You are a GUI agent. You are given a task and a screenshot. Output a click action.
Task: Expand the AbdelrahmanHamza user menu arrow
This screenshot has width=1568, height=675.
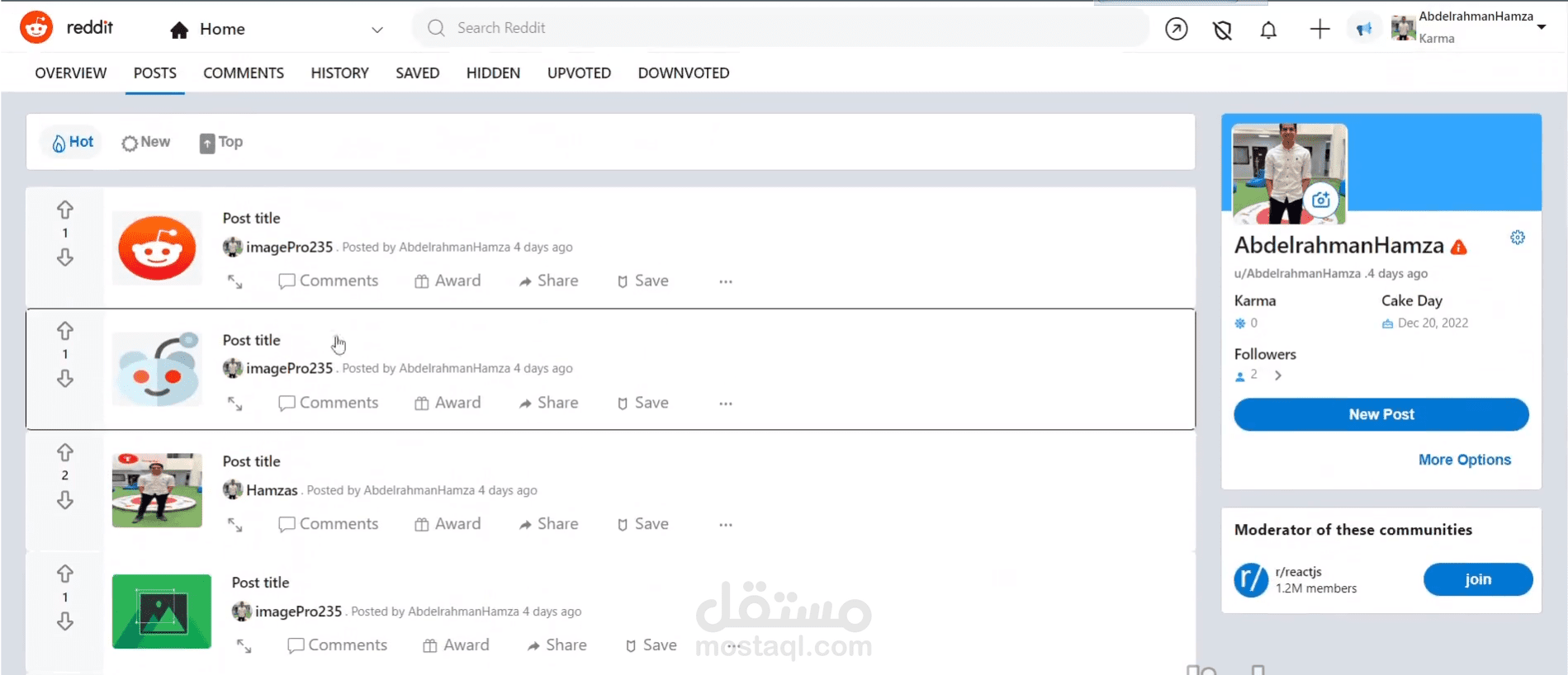pos(1541,27)
